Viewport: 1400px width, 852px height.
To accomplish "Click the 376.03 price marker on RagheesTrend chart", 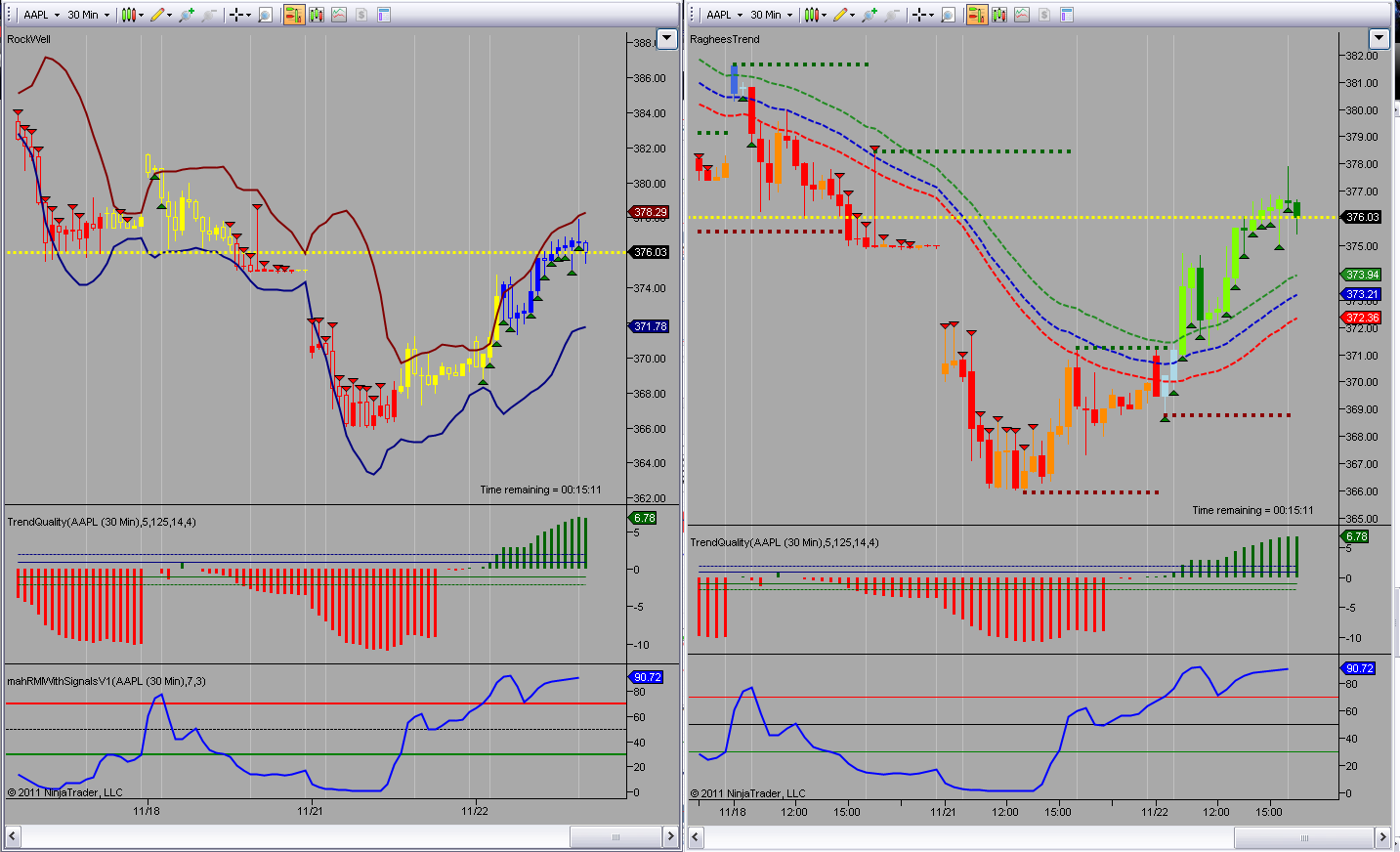I will click(x=1362, y=217).
